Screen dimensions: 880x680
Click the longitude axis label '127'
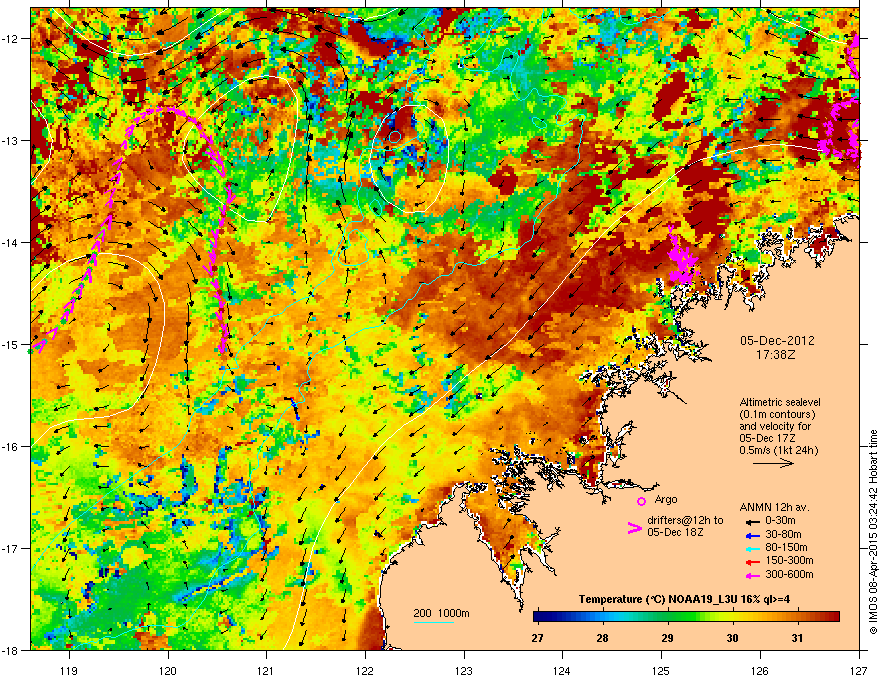click(x=859, y=670)
